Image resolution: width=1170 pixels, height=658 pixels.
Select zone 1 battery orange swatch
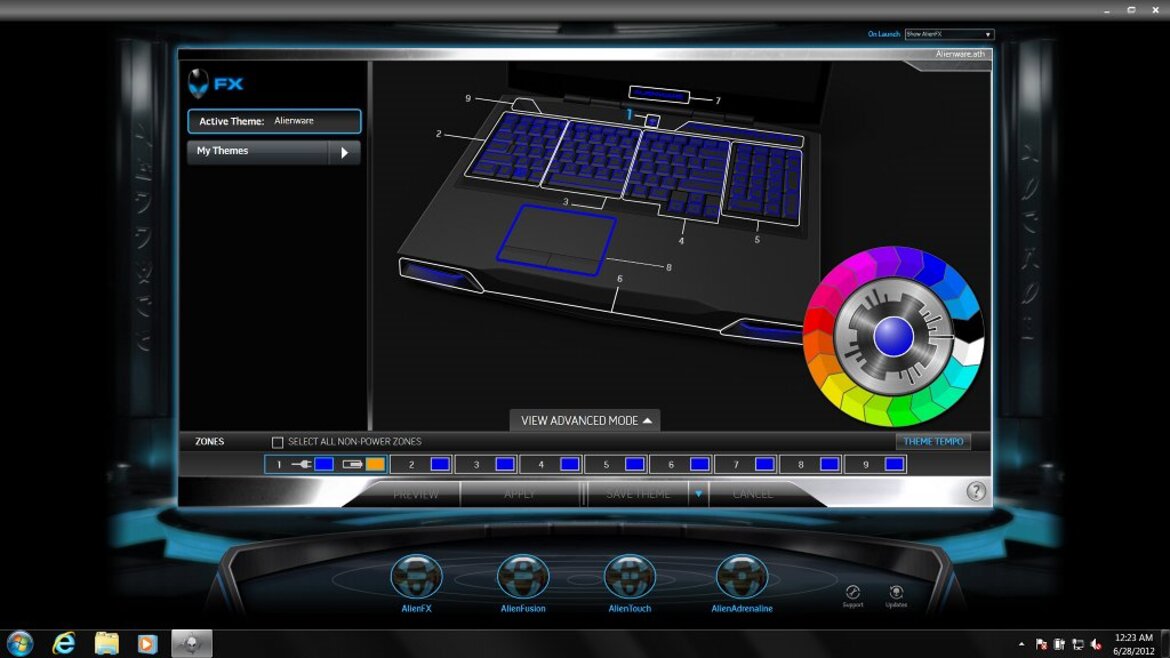(375, 464)
